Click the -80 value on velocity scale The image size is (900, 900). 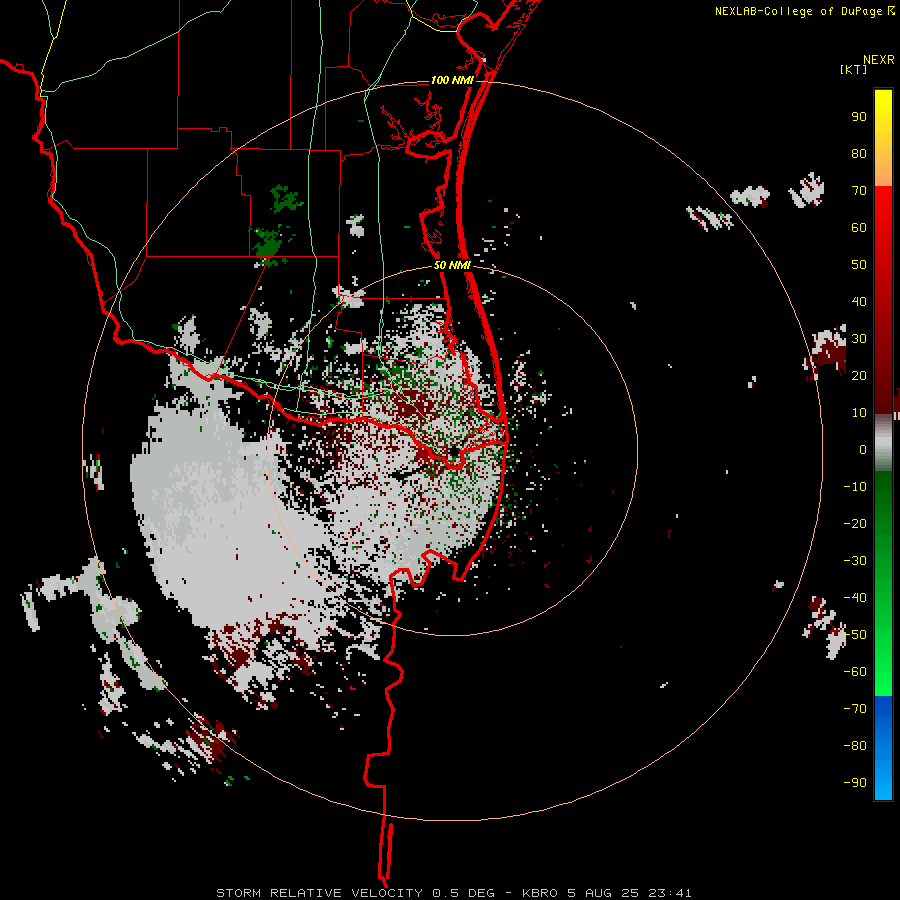coord(855,746)
